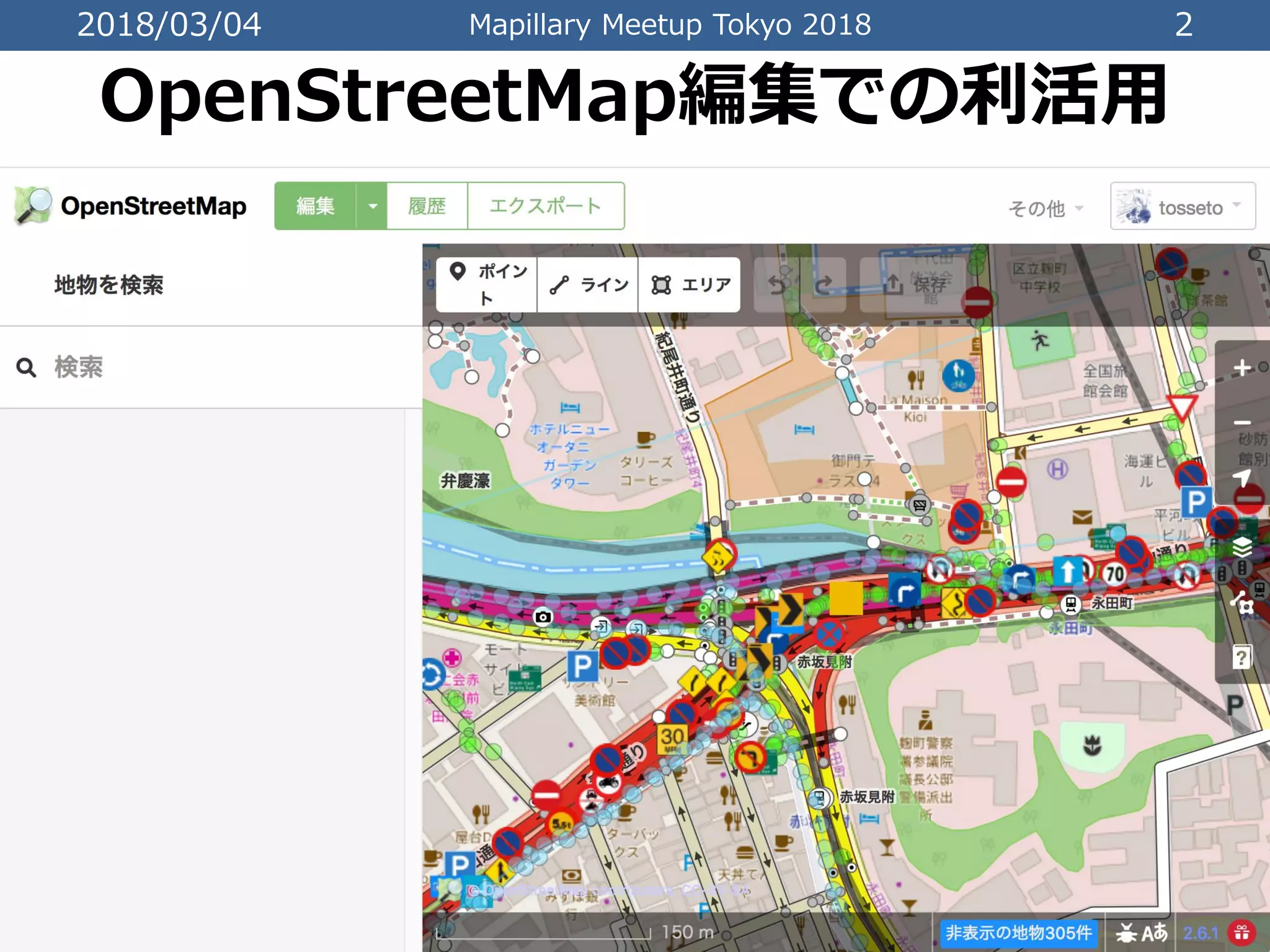The image size is (1270, 952).
Task: Click the bug report icon
Action: pos(1126,932)
